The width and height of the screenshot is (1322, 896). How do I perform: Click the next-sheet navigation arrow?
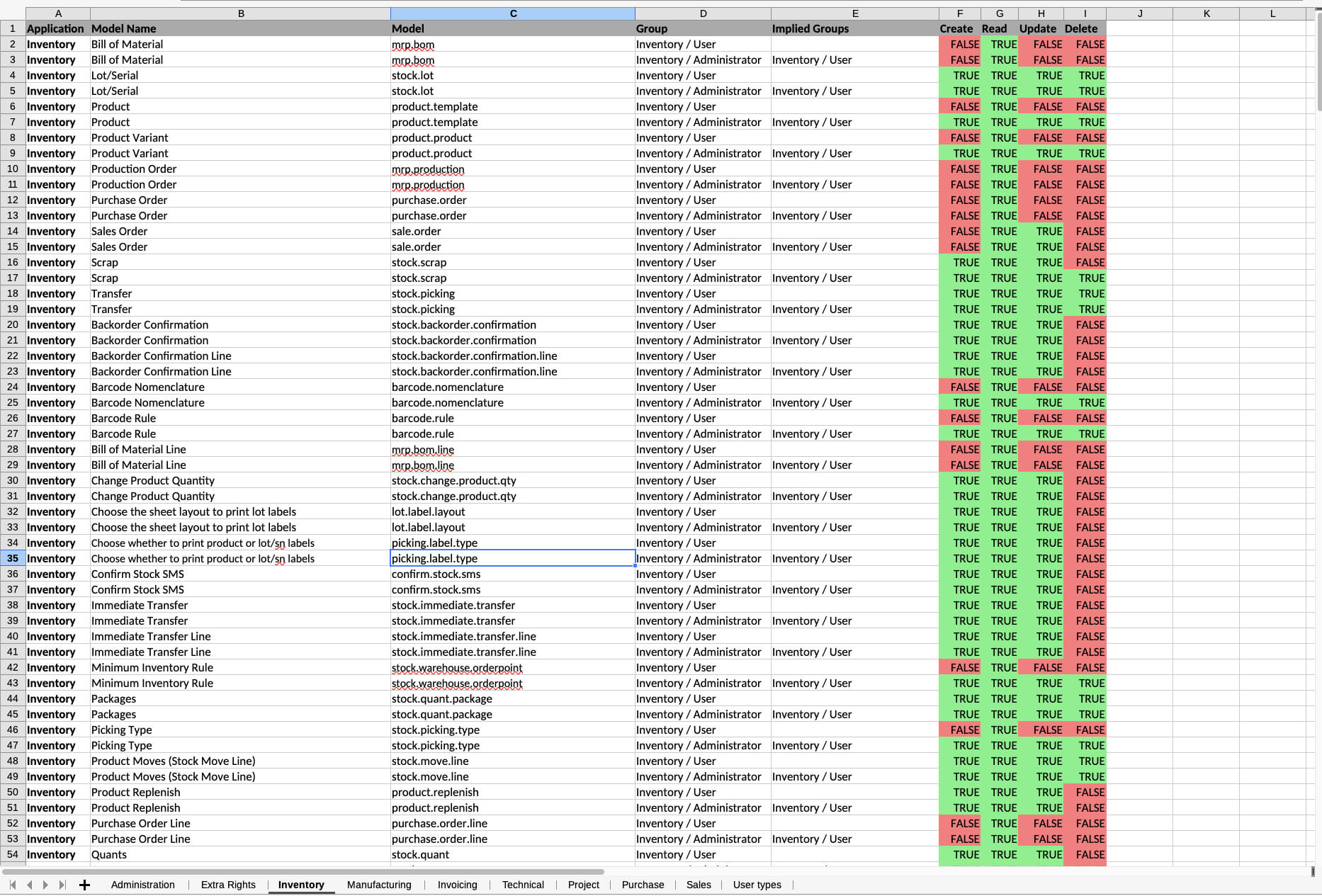pyautogui.click(x=45, y=885)
